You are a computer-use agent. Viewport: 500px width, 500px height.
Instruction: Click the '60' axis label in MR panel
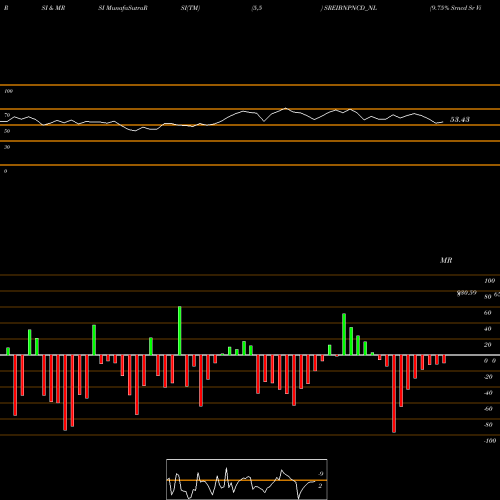(487, 313)
